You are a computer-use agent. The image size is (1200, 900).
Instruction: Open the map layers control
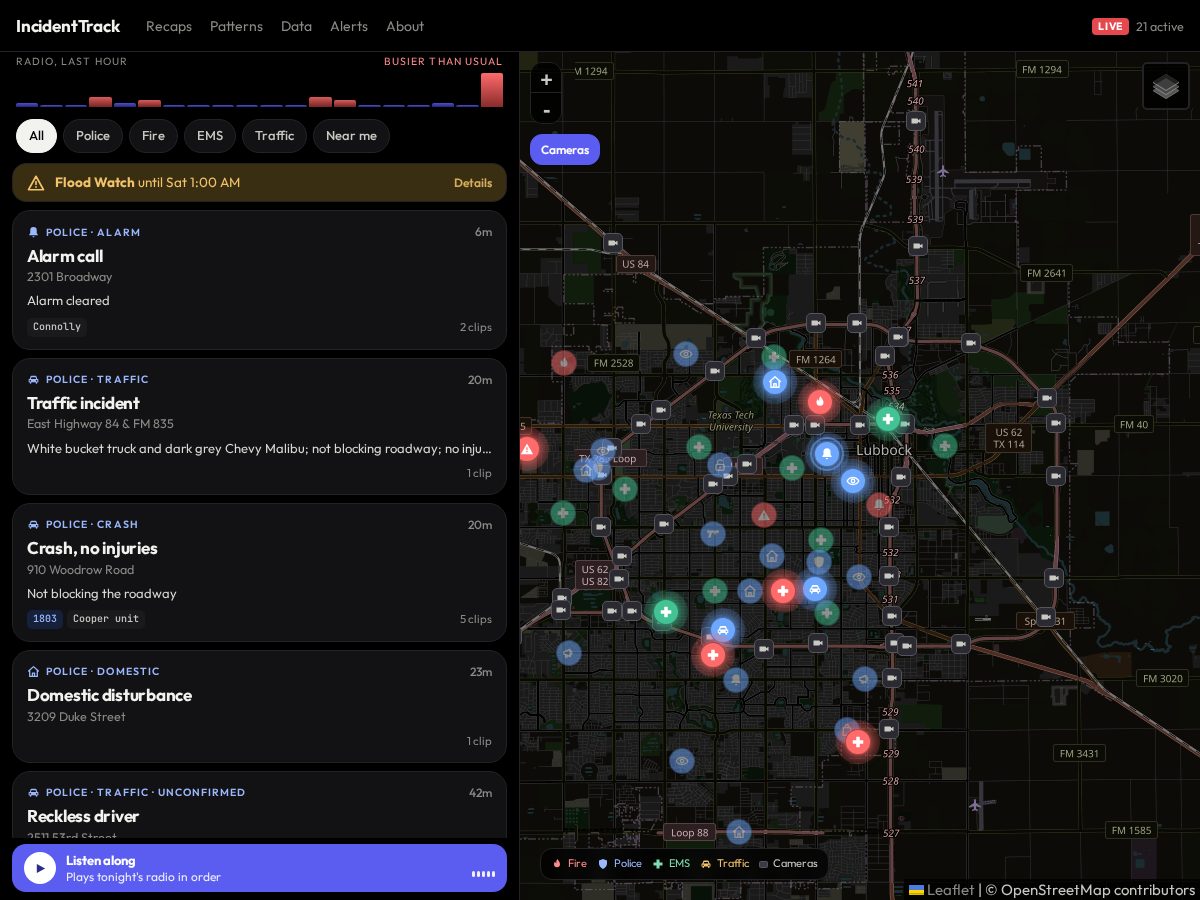point(1166,86)
